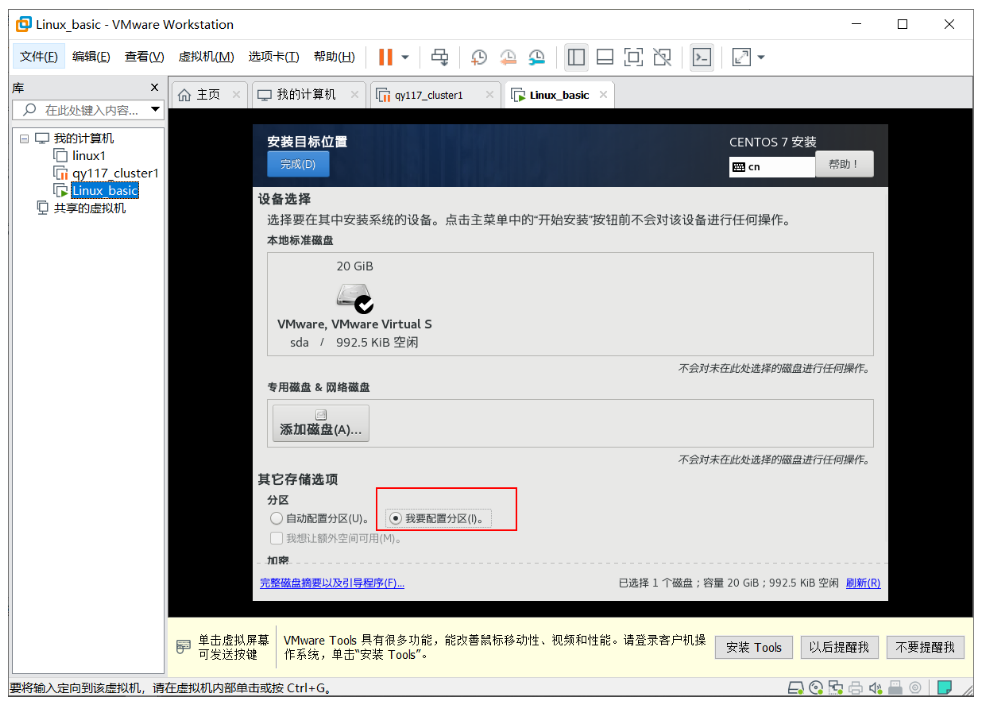The height and width of the screenshot is (704, 985).
Task: Open the library search dropdown arrow
Action: (x=155, y=109)
